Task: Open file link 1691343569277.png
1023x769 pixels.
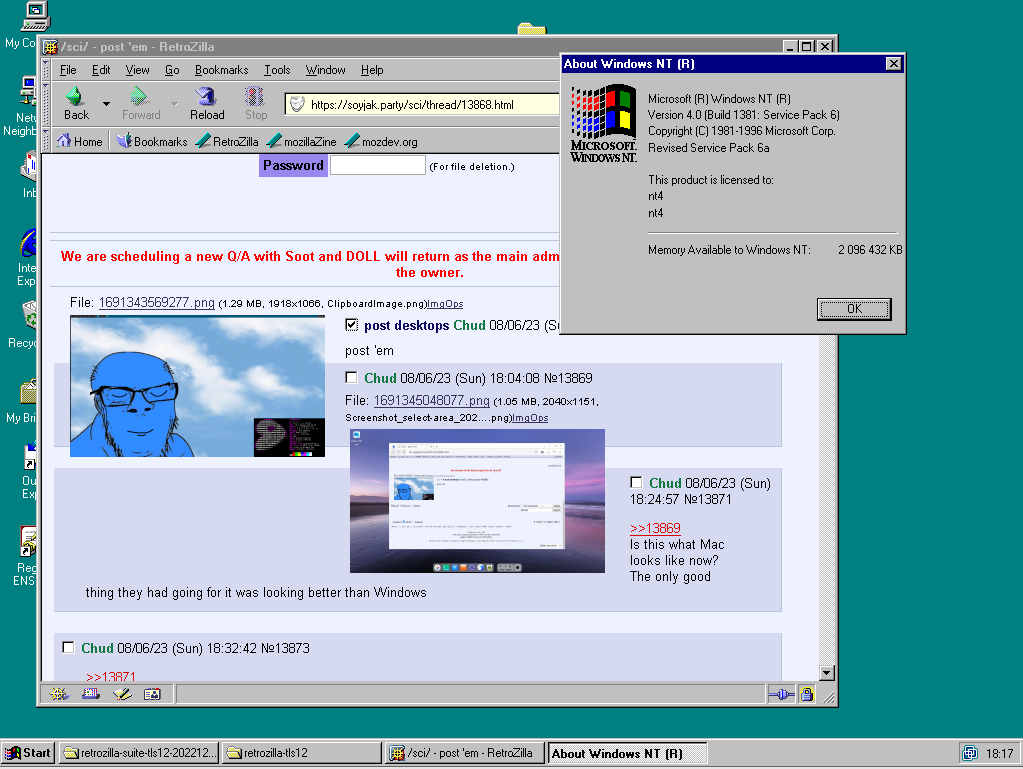Action: tap(157, 303)
